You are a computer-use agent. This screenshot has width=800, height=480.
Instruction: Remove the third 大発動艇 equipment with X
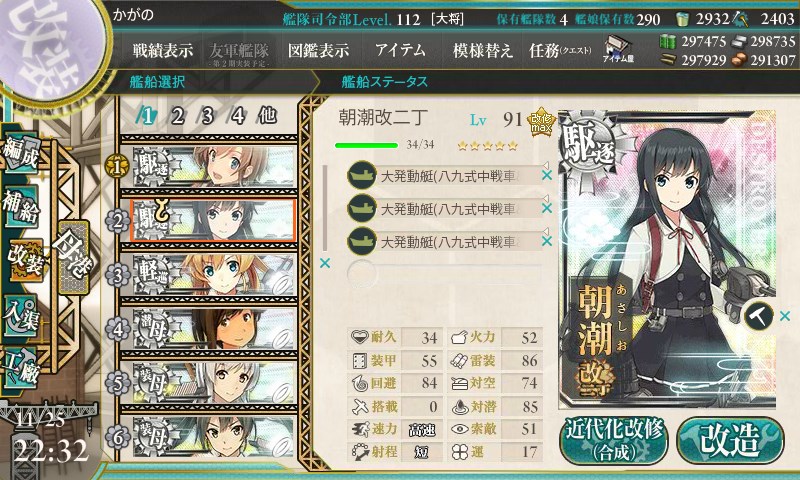point(546,241)
